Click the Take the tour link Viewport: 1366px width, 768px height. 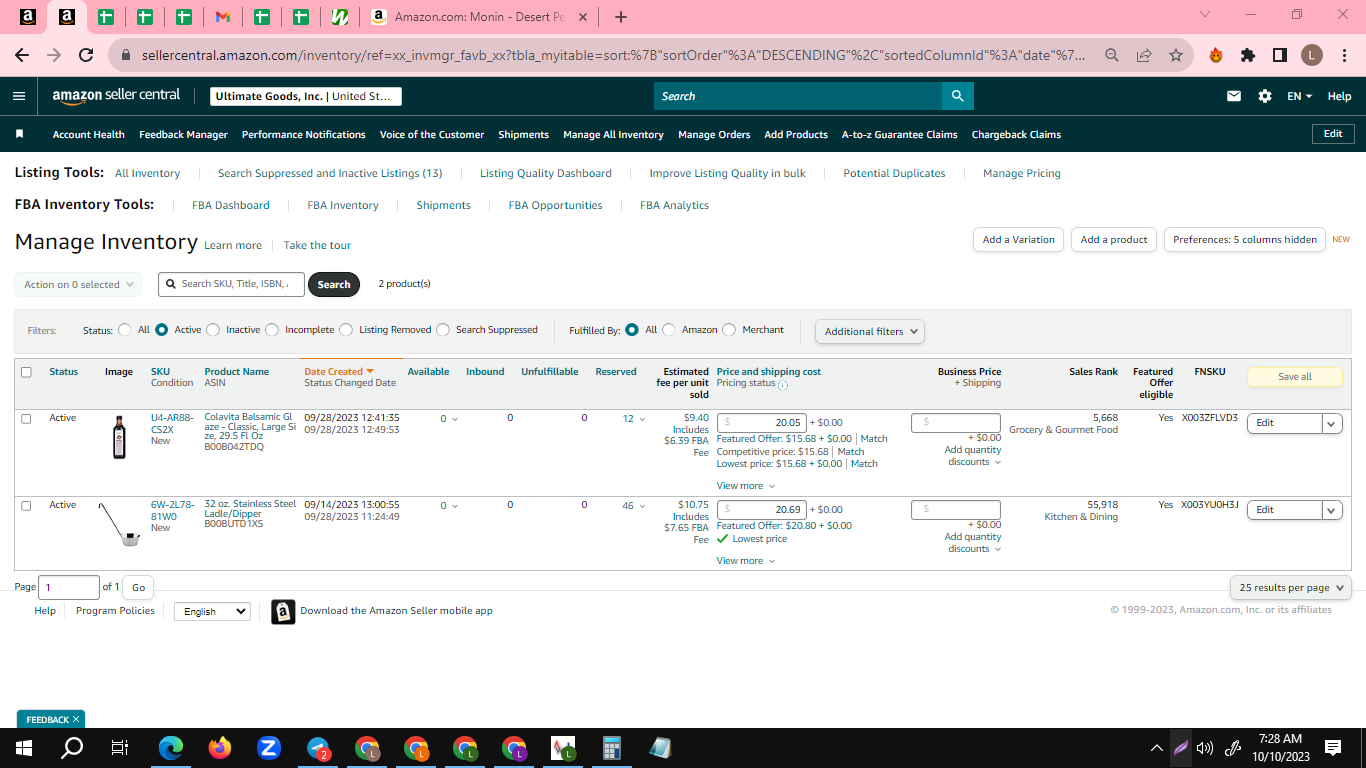click(317, 245)
